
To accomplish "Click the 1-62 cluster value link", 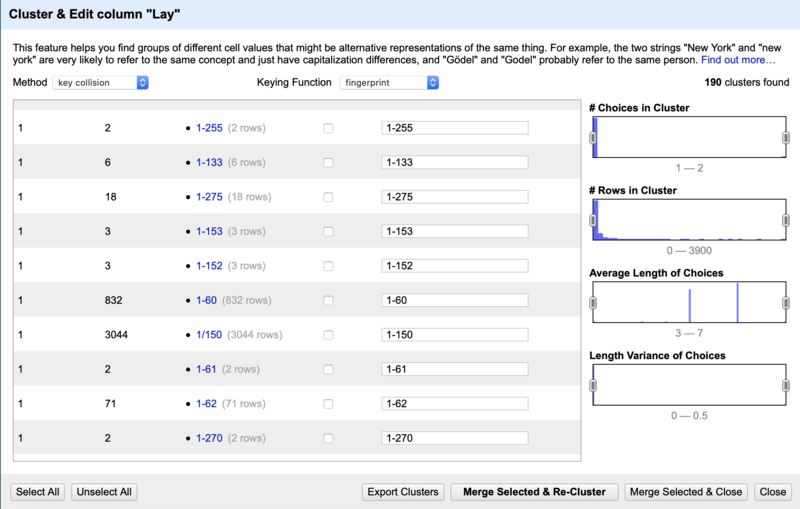I will tap(206, 403).
